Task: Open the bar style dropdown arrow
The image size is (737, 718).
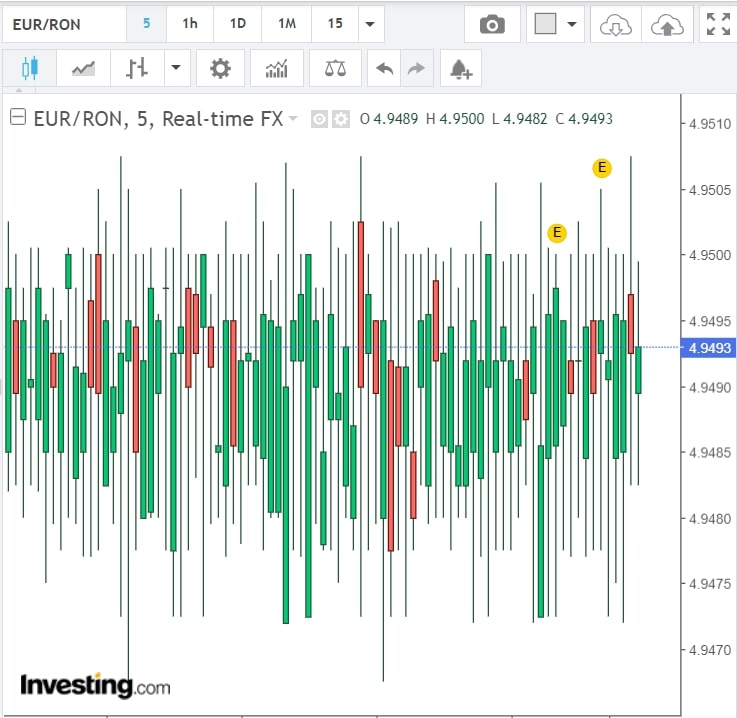Action: pyautogui.click(x=176, y=69)
